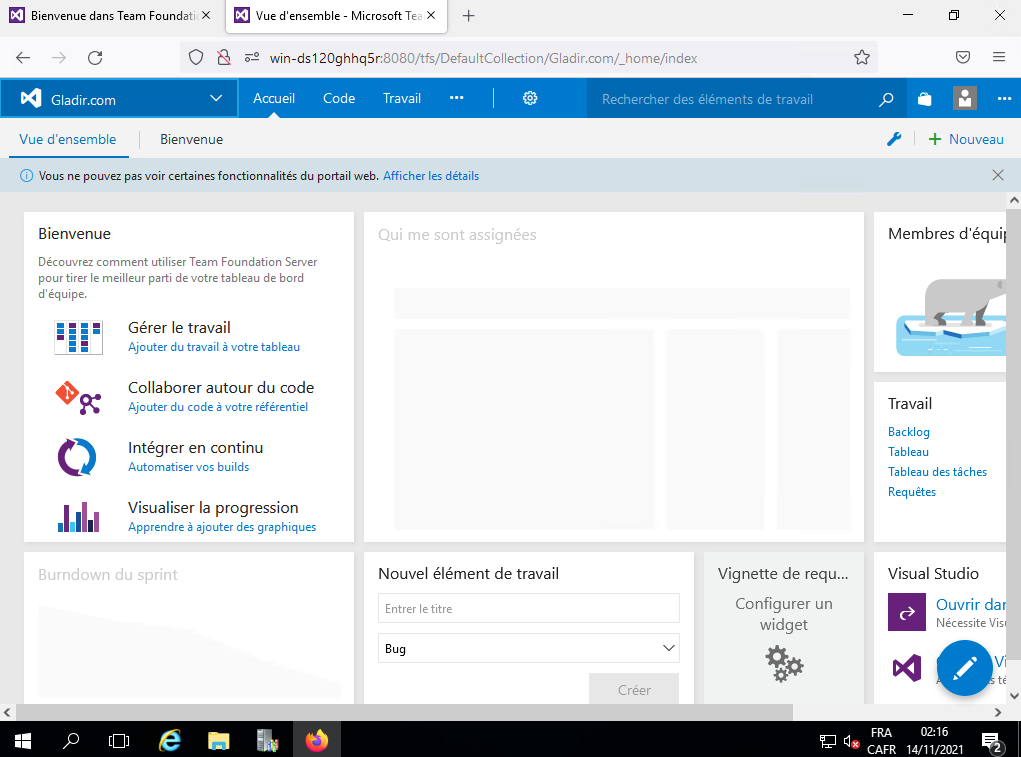Open the Firefox hamburger application menu
This screenshot has width=1021, height=757.
999,57
